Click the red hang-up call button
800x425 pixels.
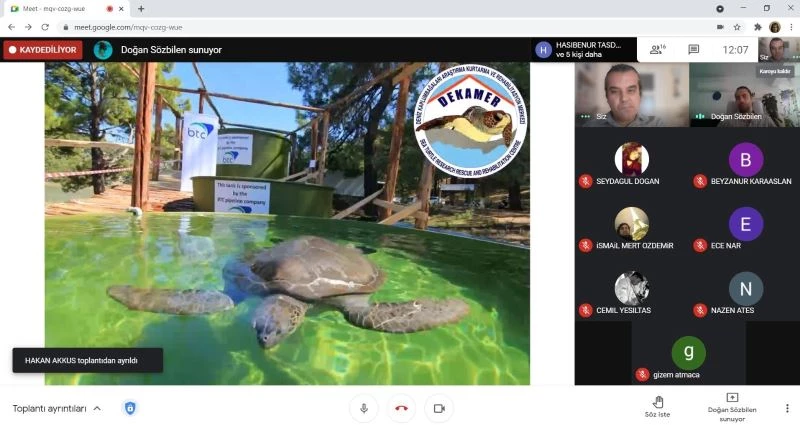coord(401,408)
